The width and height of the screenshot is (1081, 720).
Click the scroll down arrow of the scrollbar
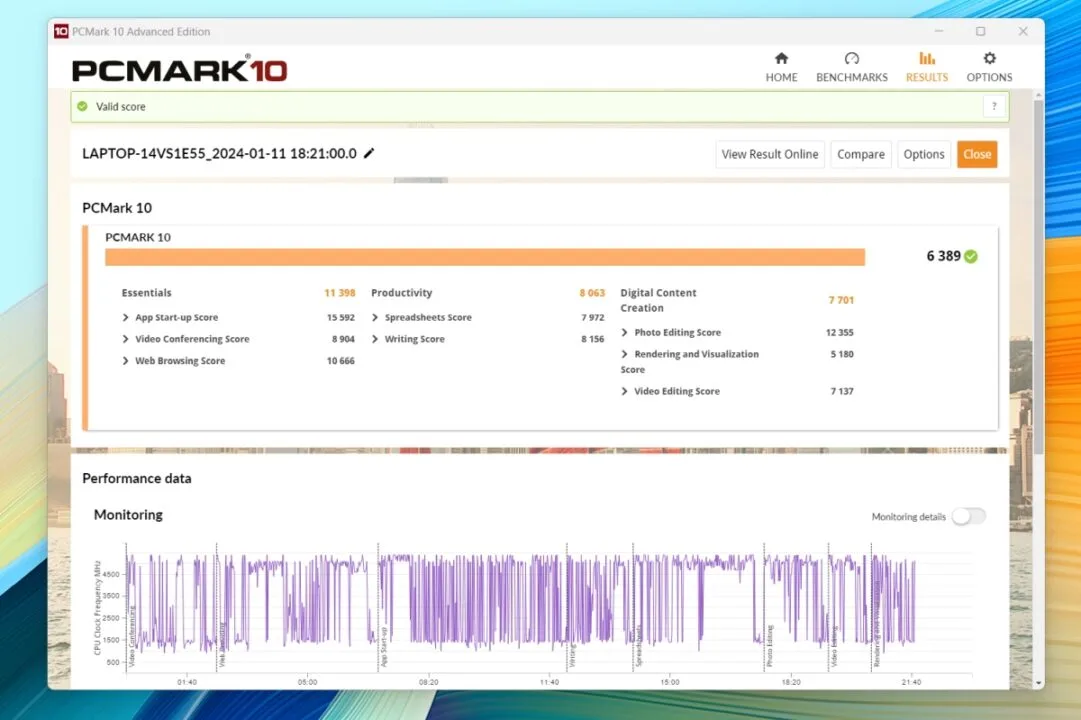(1038, 683)
